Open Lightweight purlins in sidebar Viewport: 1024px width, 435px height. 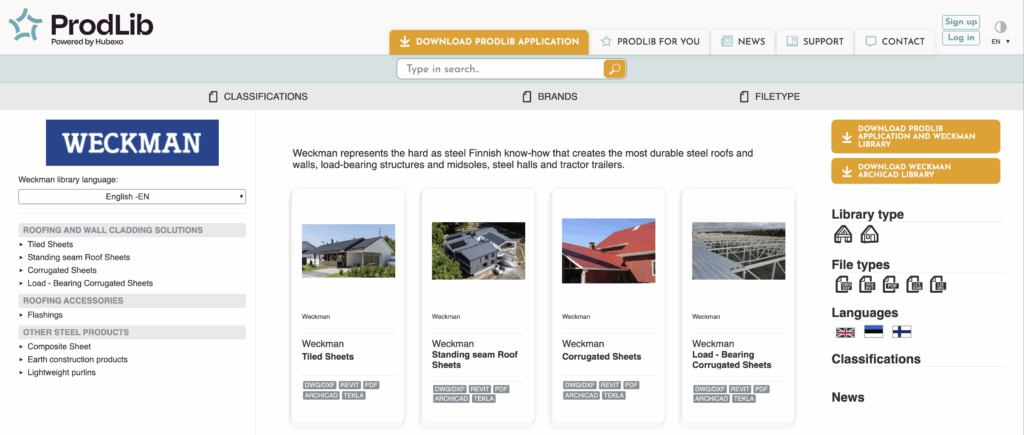61,372
